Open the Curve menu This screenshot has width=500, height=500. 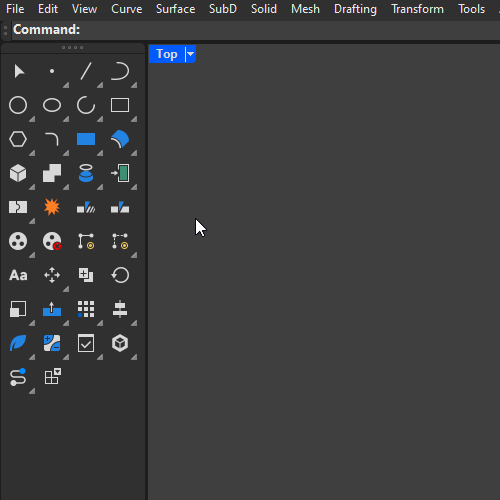pyautogui.click(x=127, y=9)
